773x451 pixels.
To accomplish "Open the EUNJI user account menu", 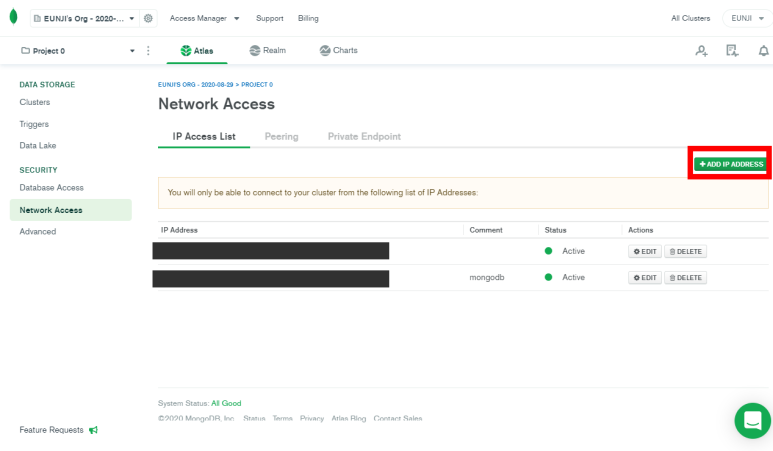I will pyautogui.click(x=747, y=18).
